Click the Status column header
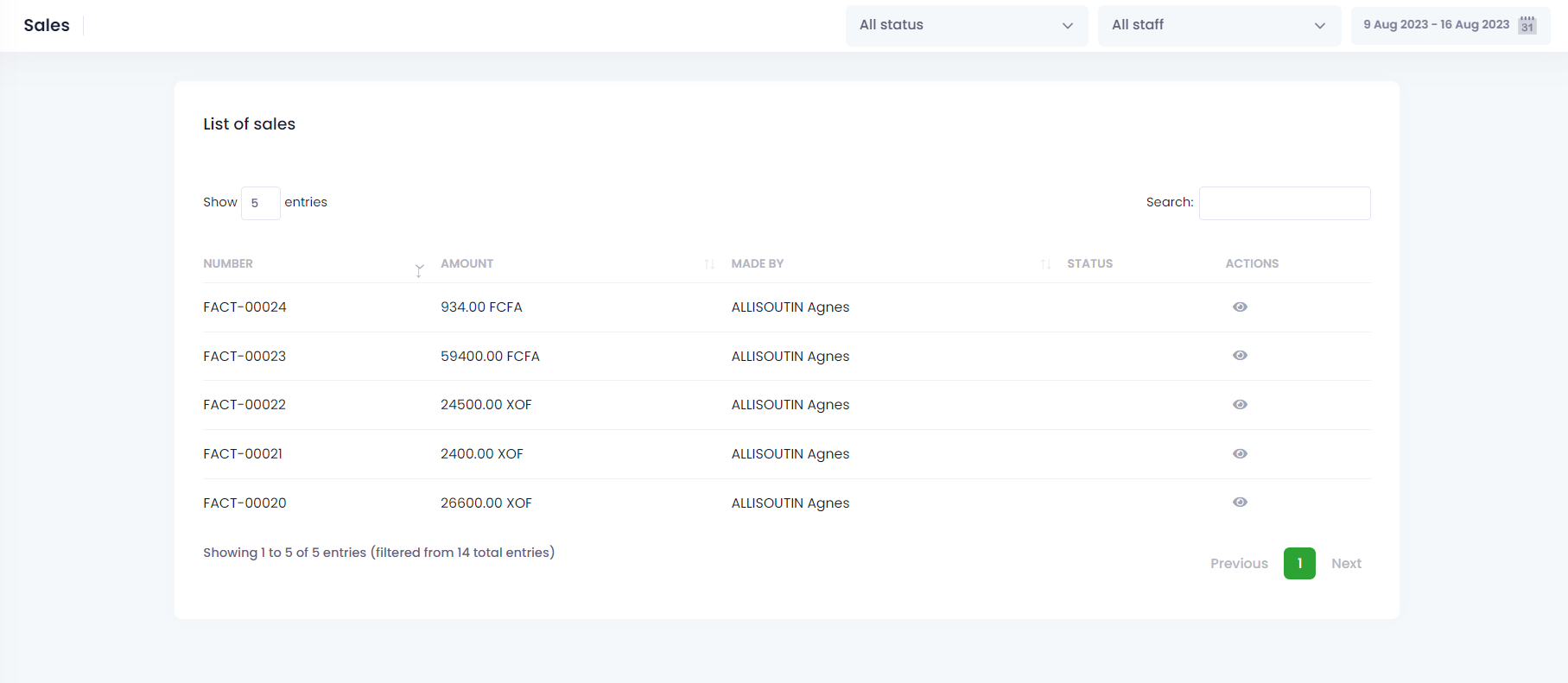 point(1089,264)
